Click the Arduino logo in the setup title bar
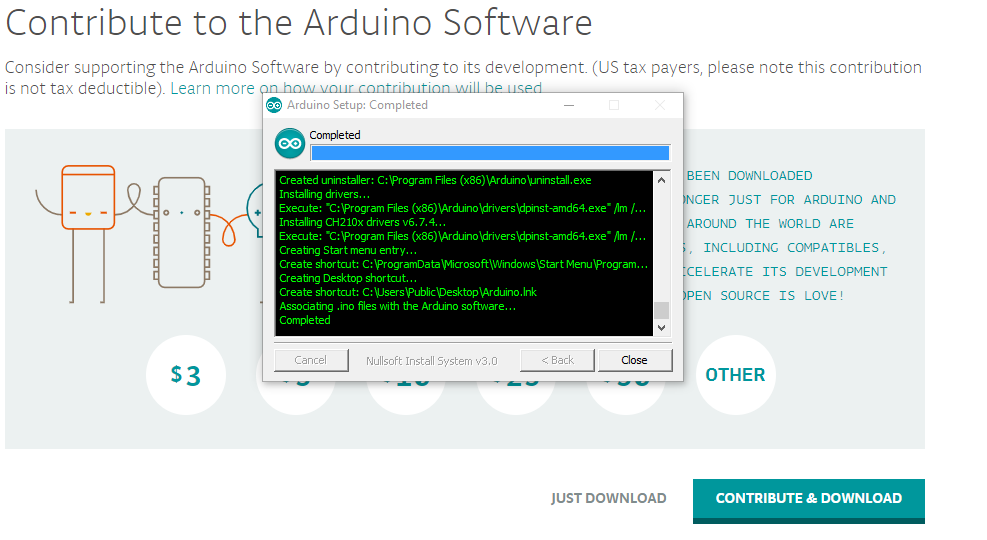The height and width of the screenshot is (540, 987). tap(274, 105)
